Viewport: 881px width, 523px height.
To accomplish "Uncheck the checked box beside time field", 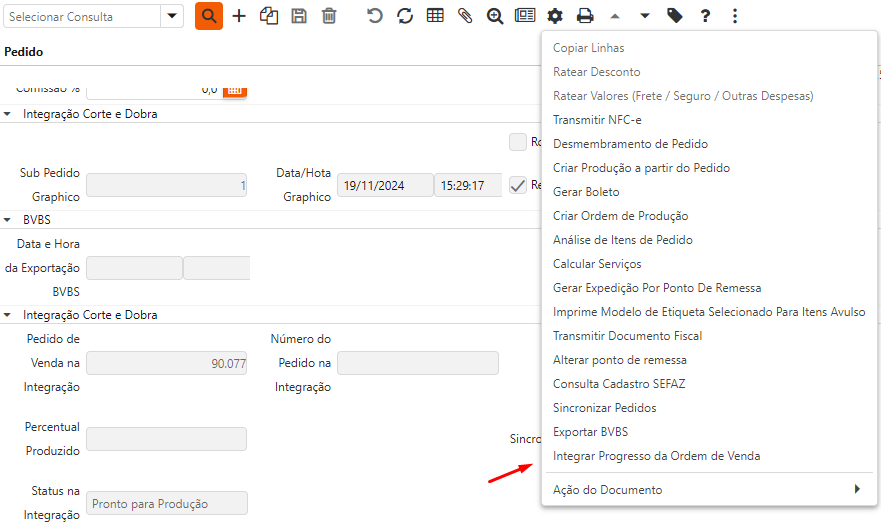I will (x=517, y=185).
